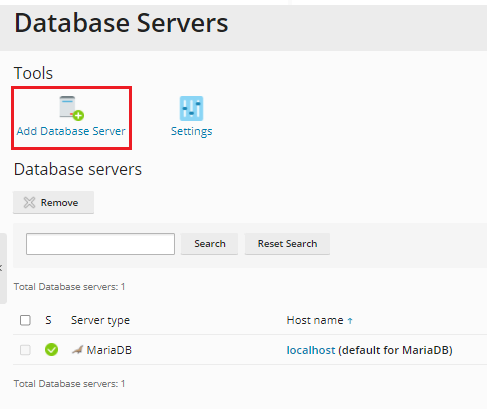The image size is (488, 411).
Task: Click the Remove button
Action: coord(53,202)
